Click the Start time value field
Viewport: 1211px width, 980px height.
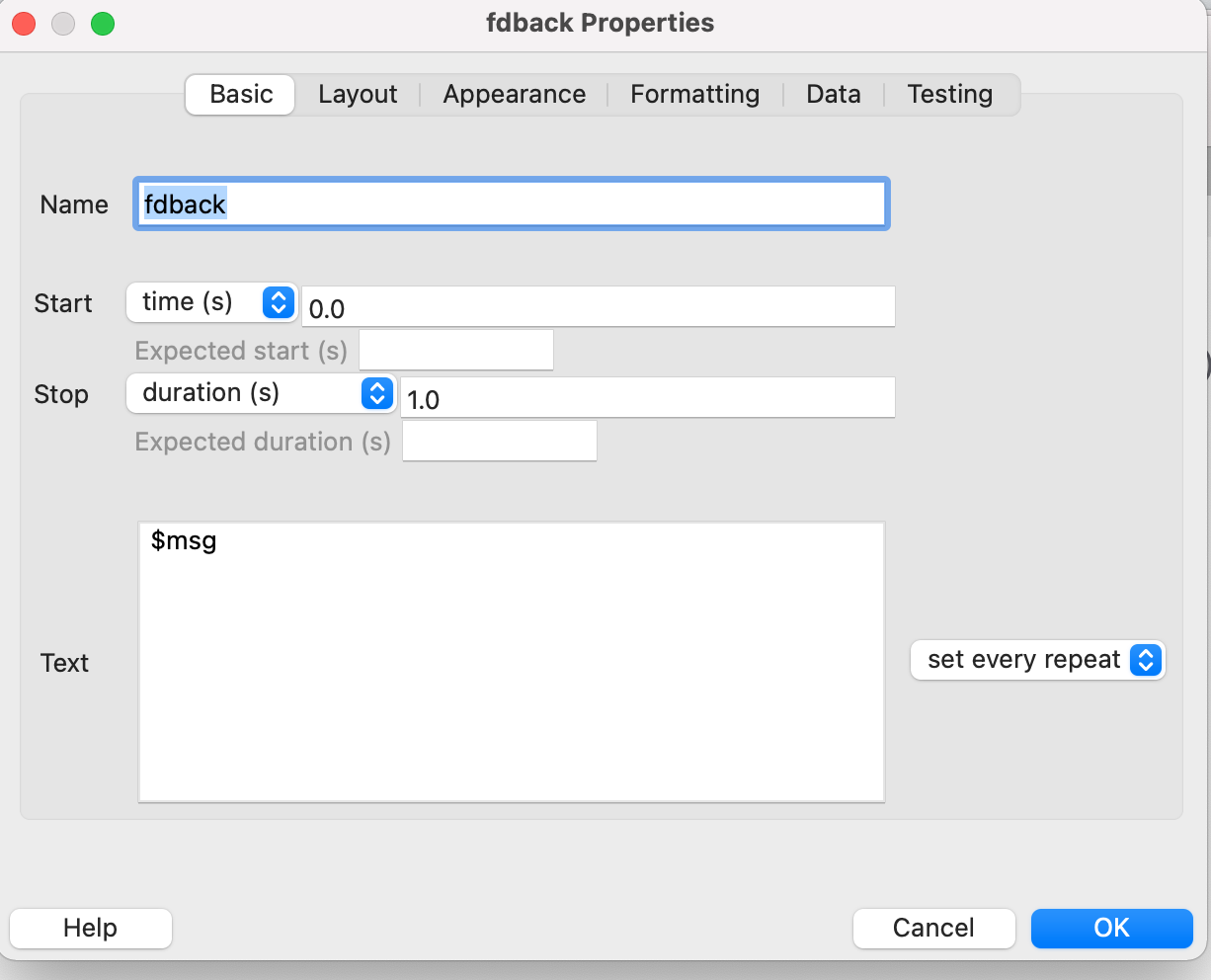pos(599,307)
